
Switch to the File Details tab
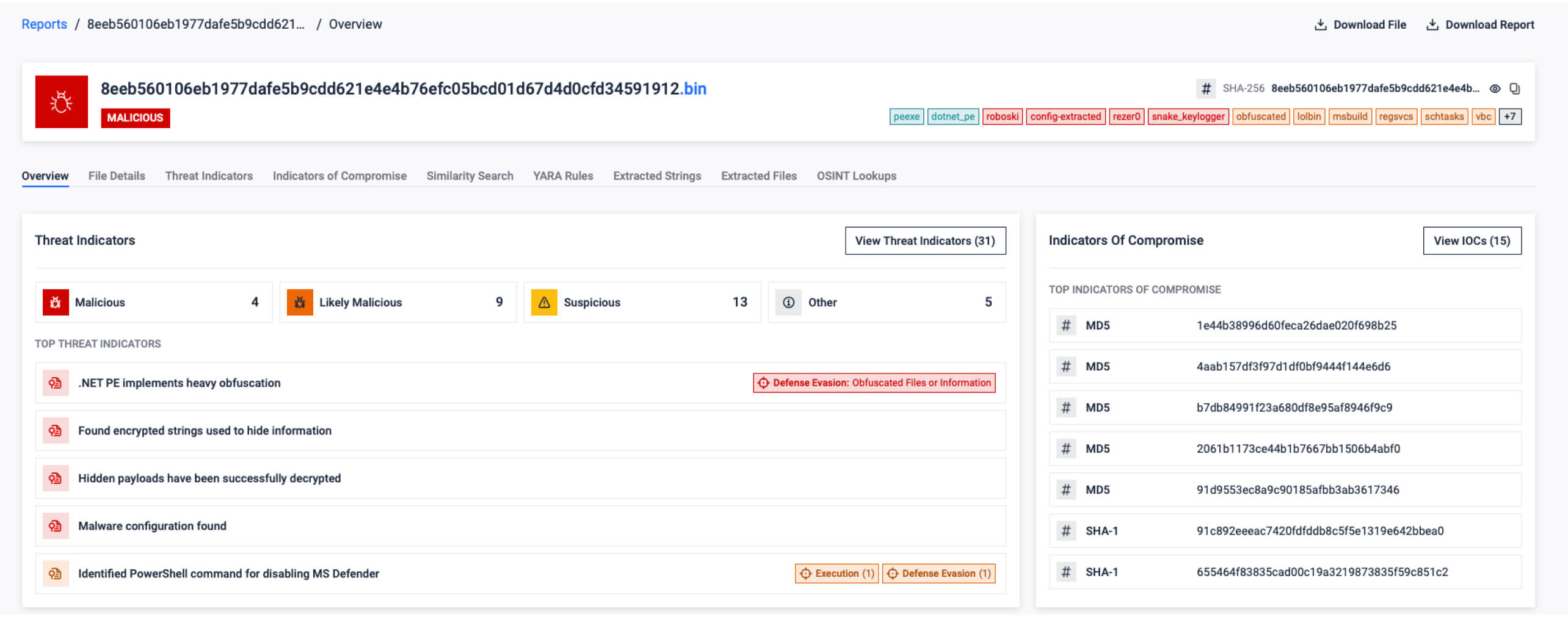116,176
